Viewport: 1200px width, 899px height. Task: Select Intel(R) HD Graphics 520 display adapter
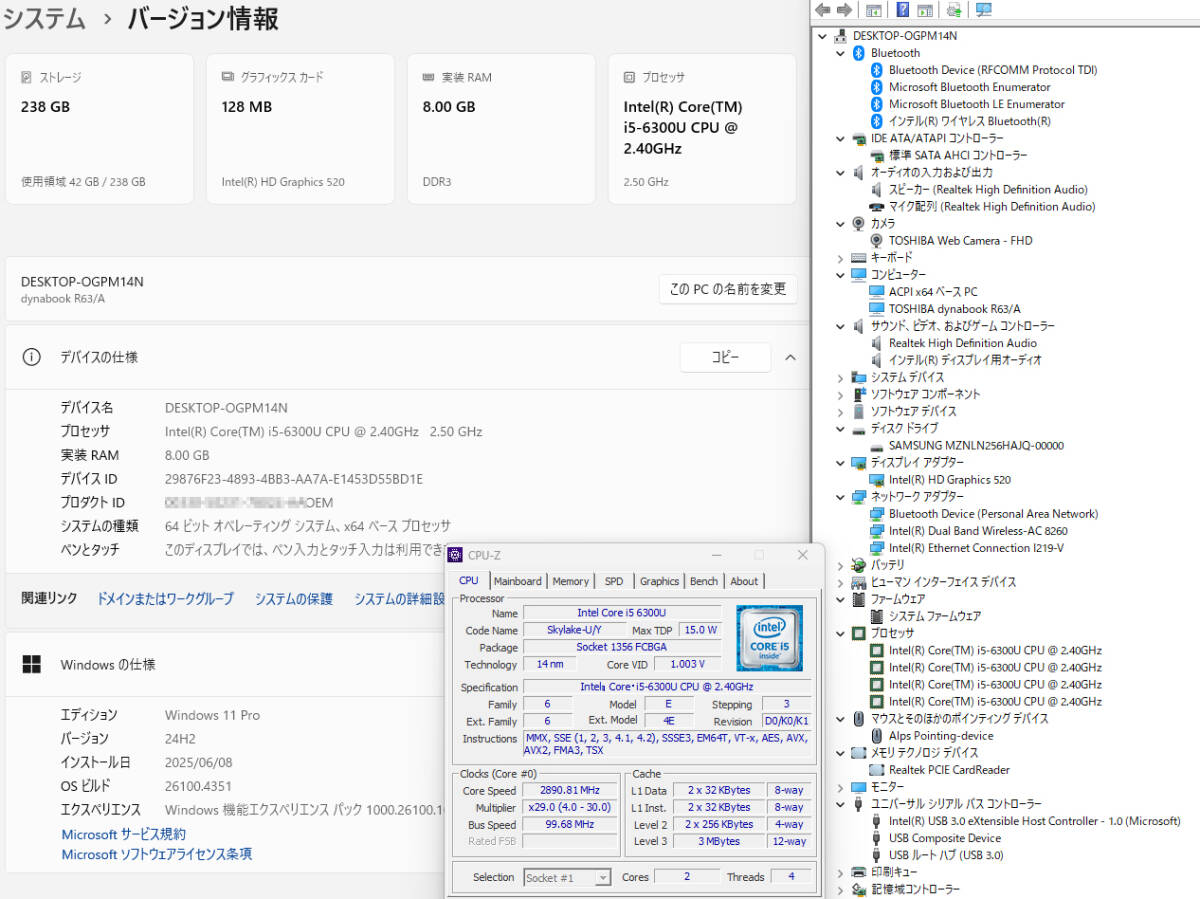(x=949, y=480)
